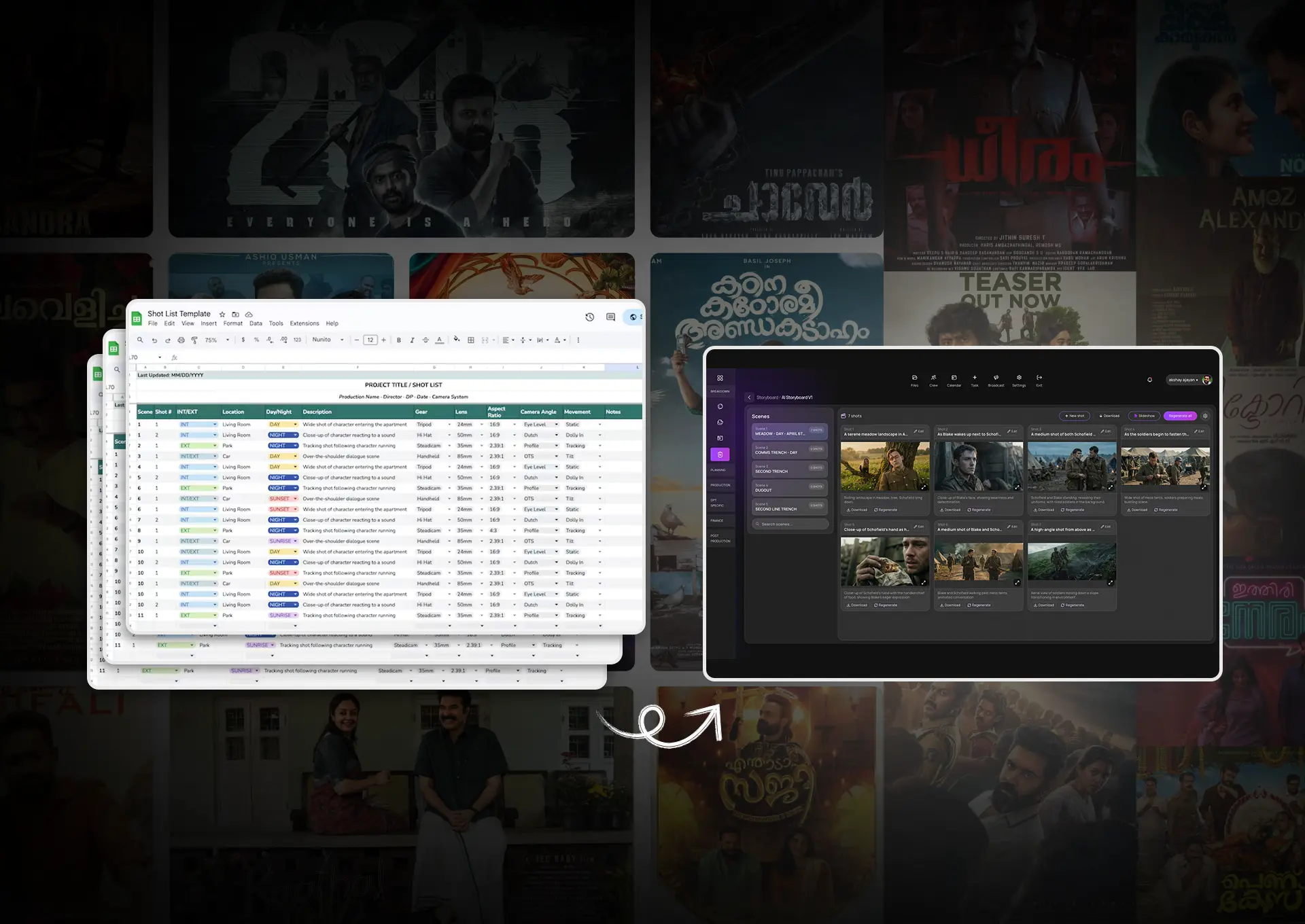
Task: Open the text color underlined A tool
Action: point(439,340)
